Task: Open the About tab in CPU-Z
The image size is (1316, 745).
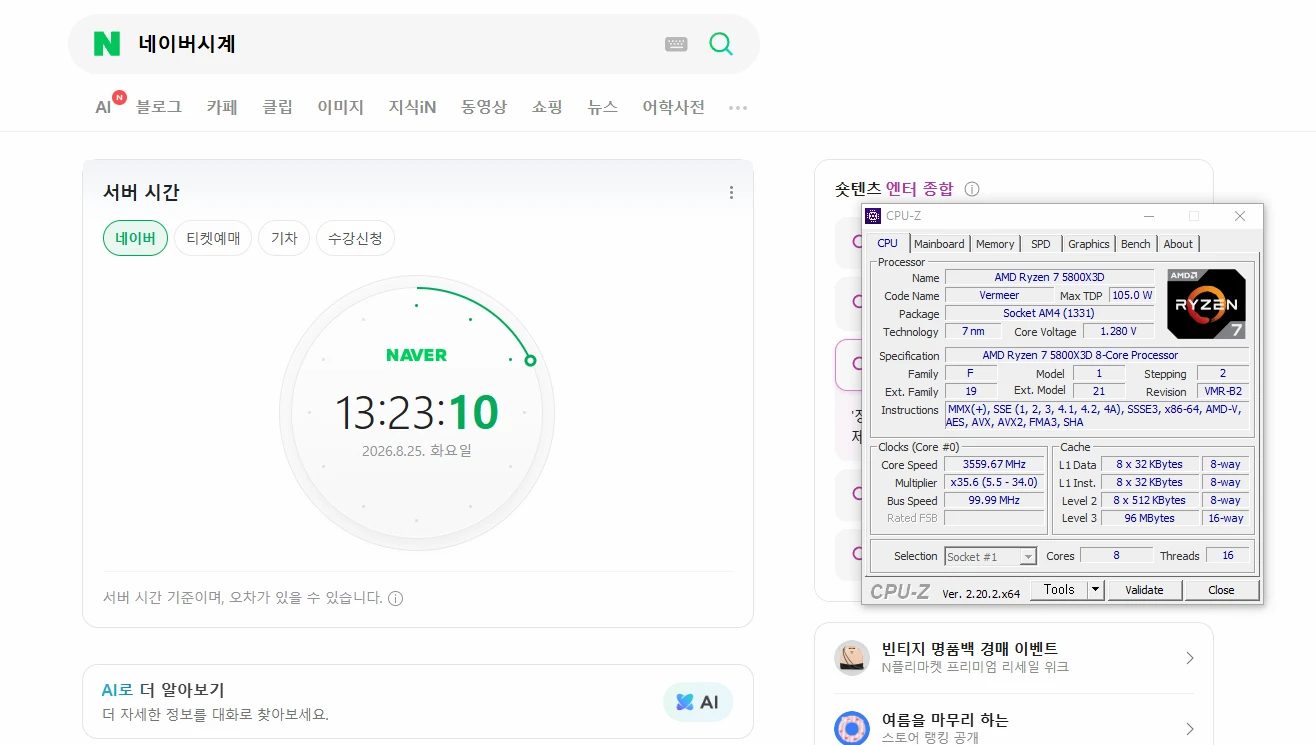Action: click(1178, 244)
